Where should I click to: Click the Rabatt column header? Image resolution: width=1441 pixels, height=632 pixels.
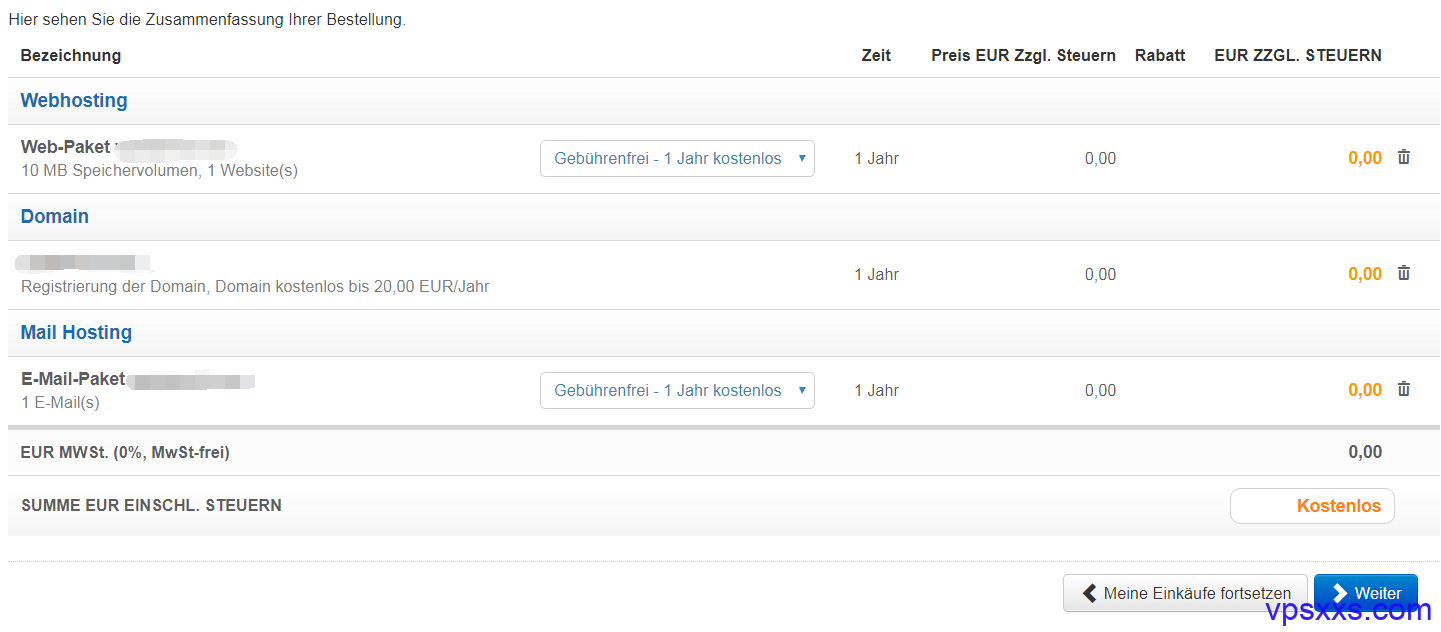(x=1160, y=56)
